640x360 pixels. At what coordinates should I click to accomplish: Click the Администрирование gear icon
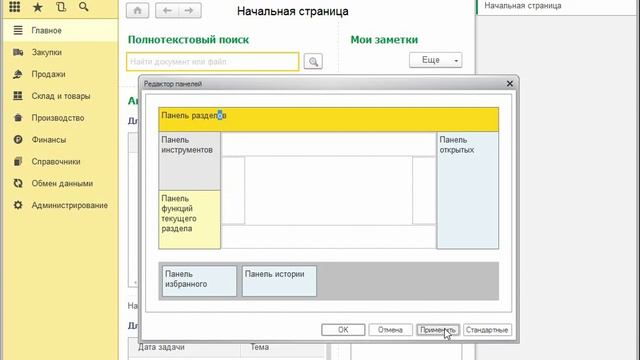18,205
